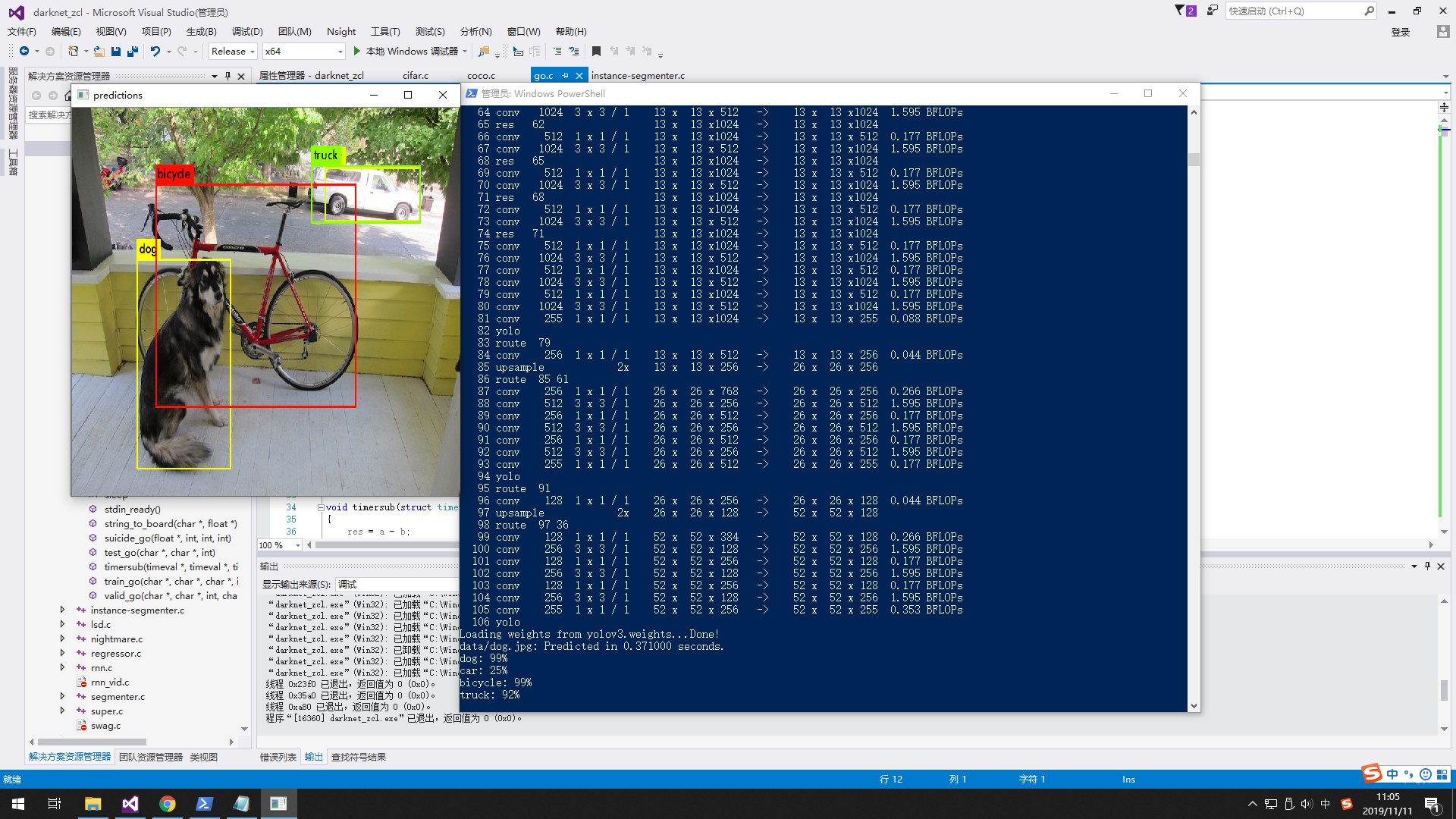Switch to the instance-segmenter.c tab
Image resolution: width=1456 pixels, height=819 pixels.
[638, 76]
